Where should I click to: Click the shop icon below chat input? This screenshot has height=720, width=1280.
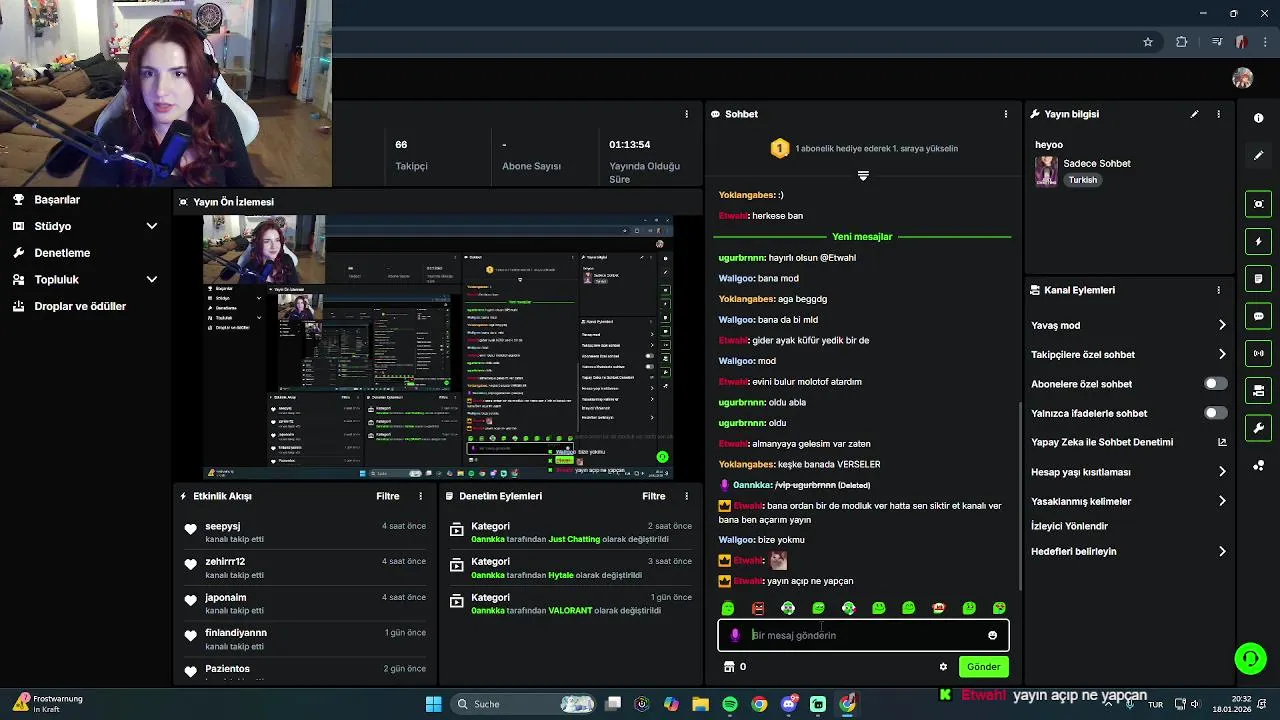pos(729,667)
